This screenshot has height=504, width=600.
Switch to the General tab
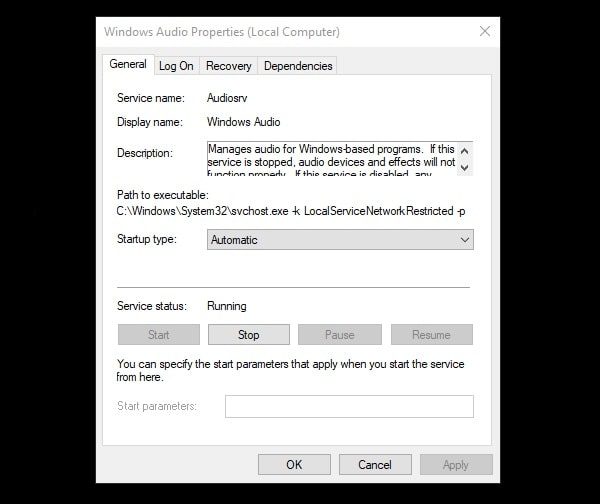click(128, 64)
